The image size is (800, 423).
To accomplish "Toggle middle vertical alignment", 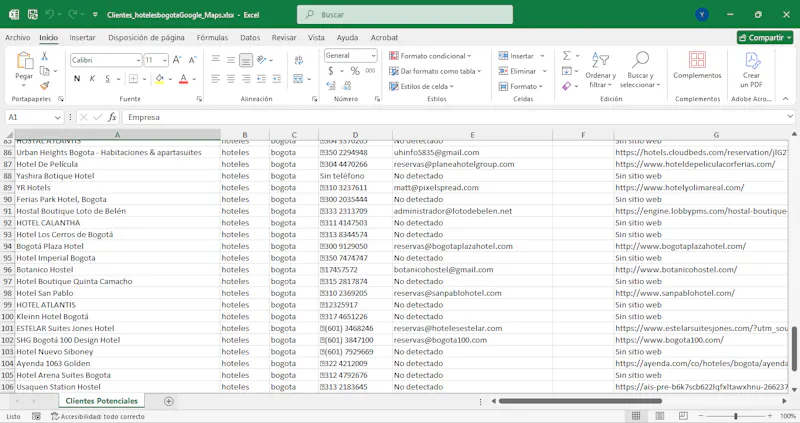I will tap(231, 60).
